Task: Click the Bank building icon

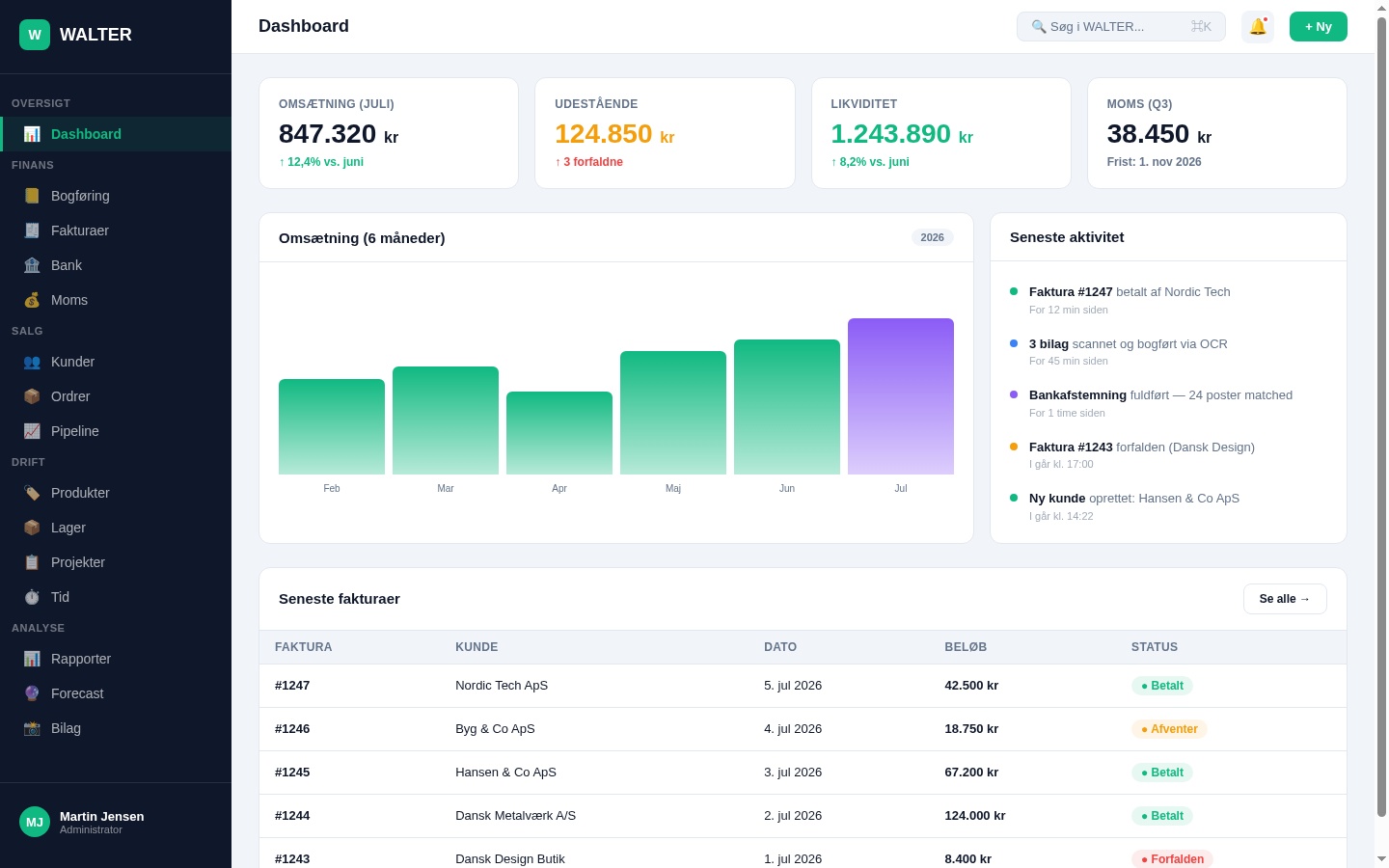Action: click(x=32, y=265)
